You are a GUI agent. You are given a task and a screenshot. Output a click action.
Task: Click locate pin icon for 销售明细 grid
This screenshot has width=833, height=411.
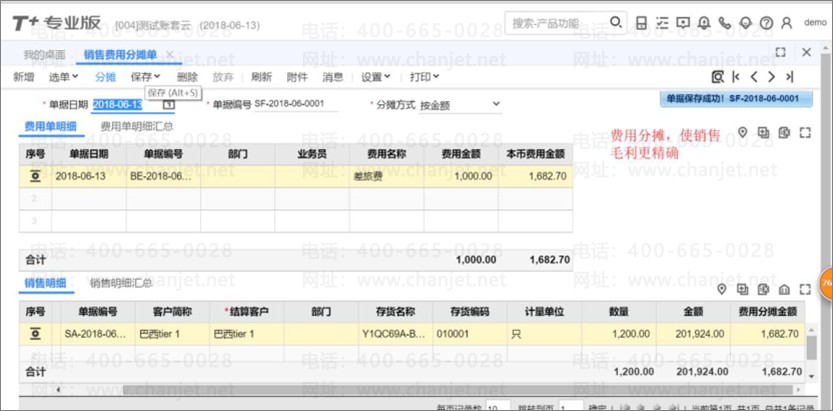(721, 289)
